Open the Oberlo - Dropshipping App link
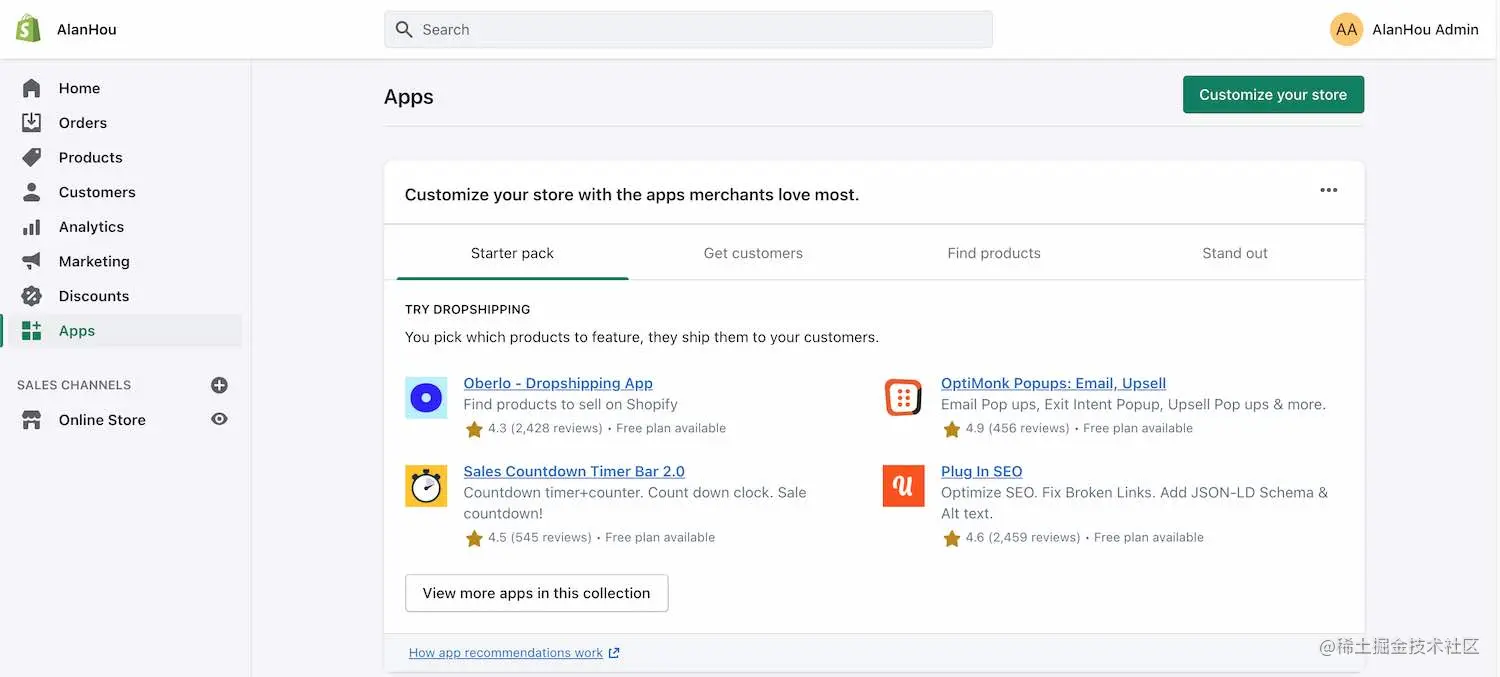This screenshot has height=677, width=1500. point(557,382)
